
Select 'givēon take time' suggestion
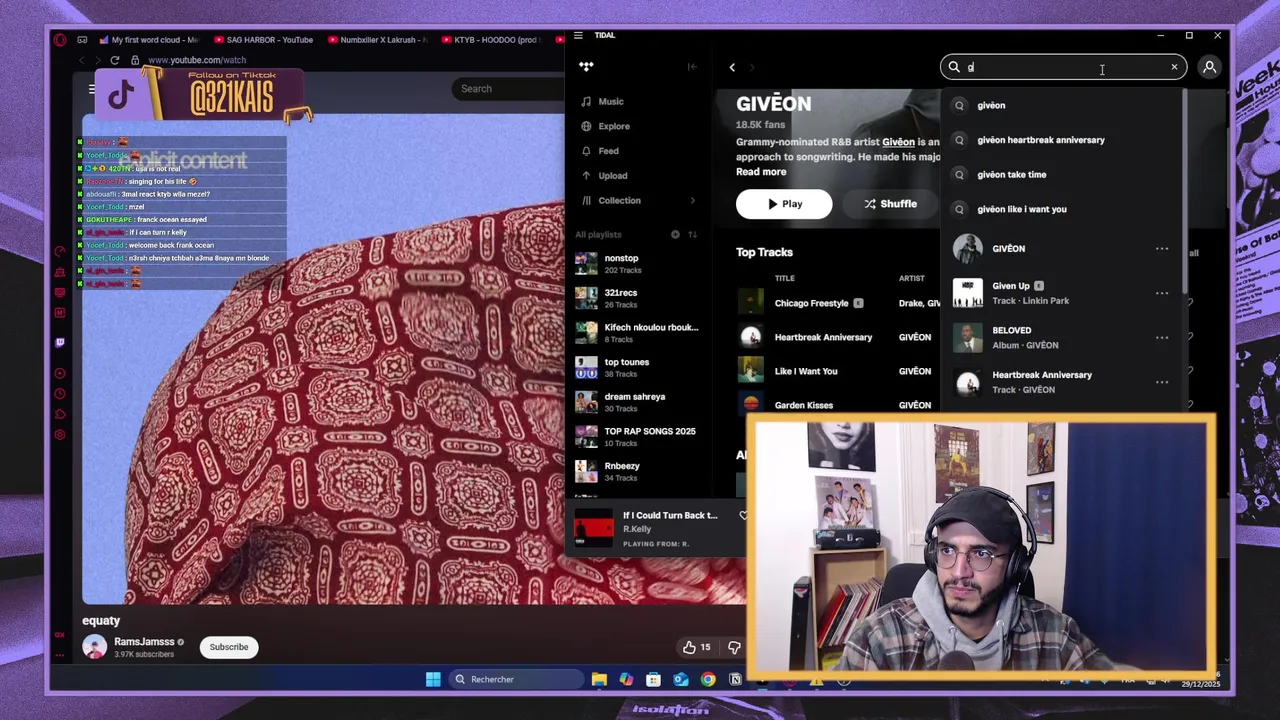(x=1011, y=174)
